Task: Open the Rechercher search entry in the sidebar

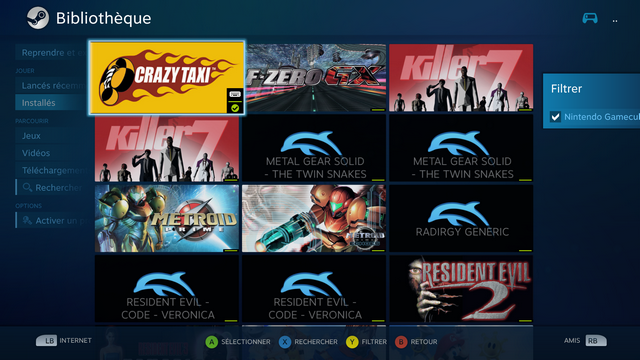Action: point(51,187)
